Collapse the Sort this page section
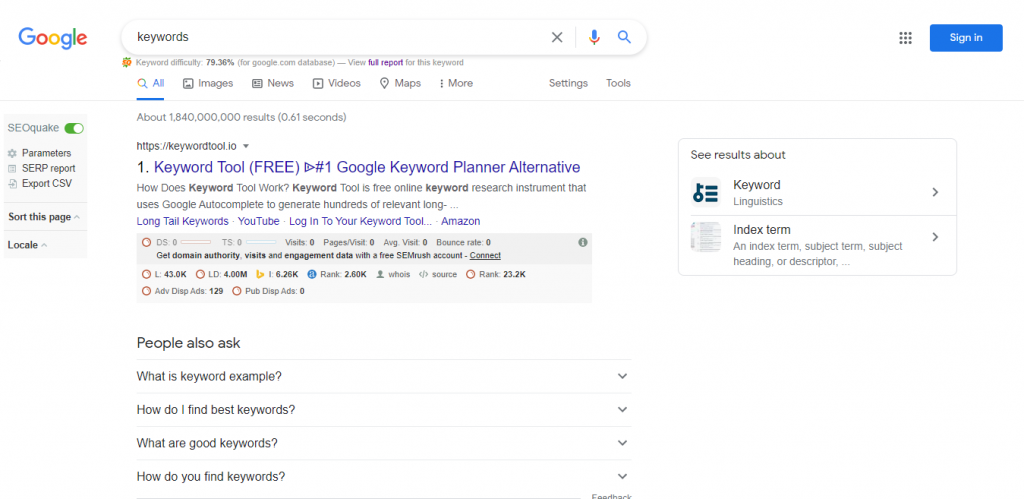Screen dimensions: 1024x499 click(x=44, y=217)
